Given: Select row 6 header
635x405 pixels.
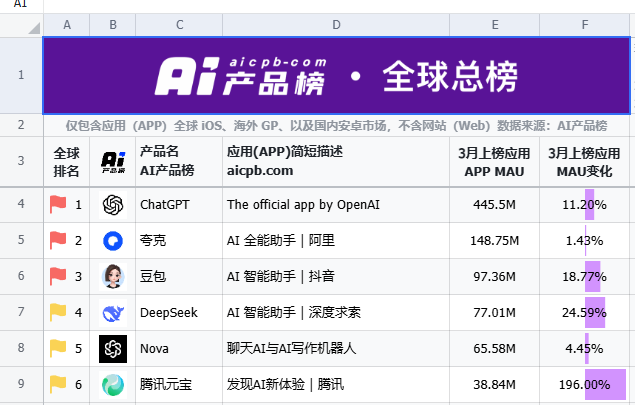Looking at the screenshot, I should (21, 276).
